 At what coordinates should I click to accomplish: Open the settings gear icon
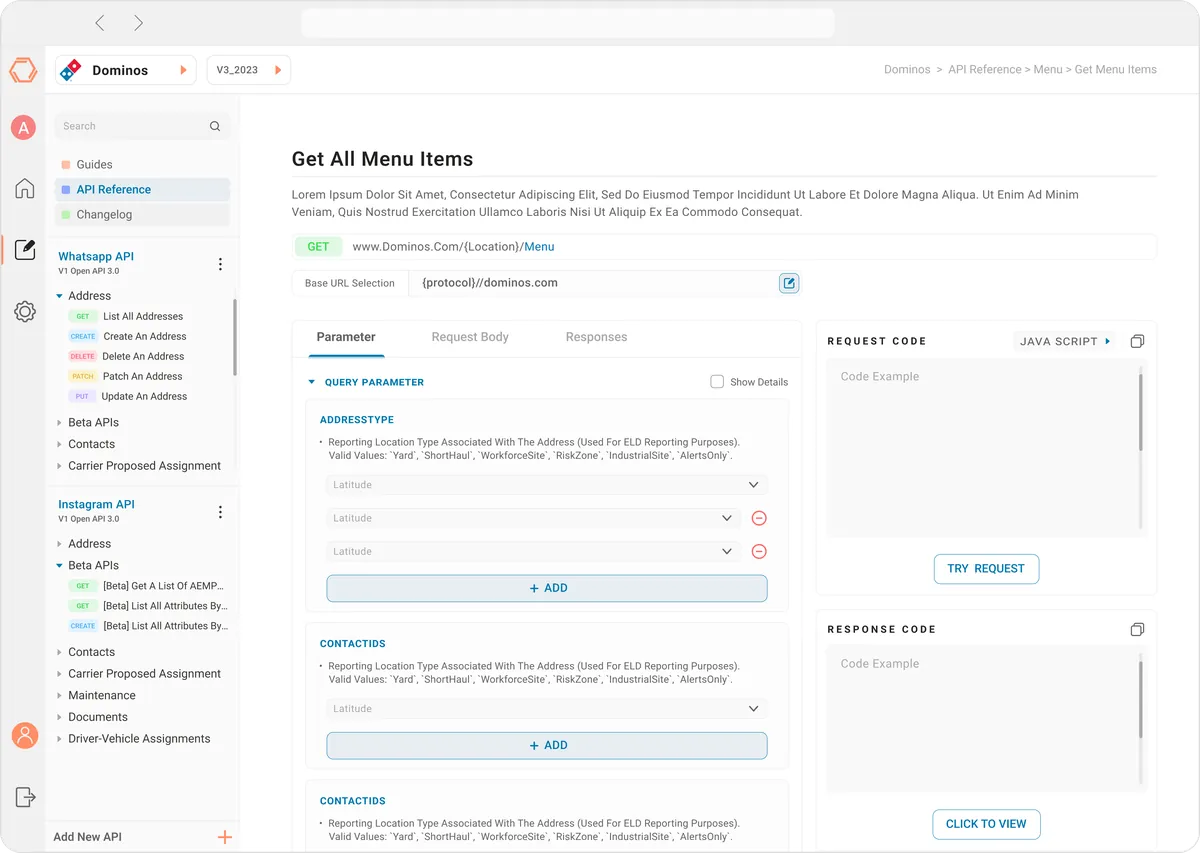25,311
